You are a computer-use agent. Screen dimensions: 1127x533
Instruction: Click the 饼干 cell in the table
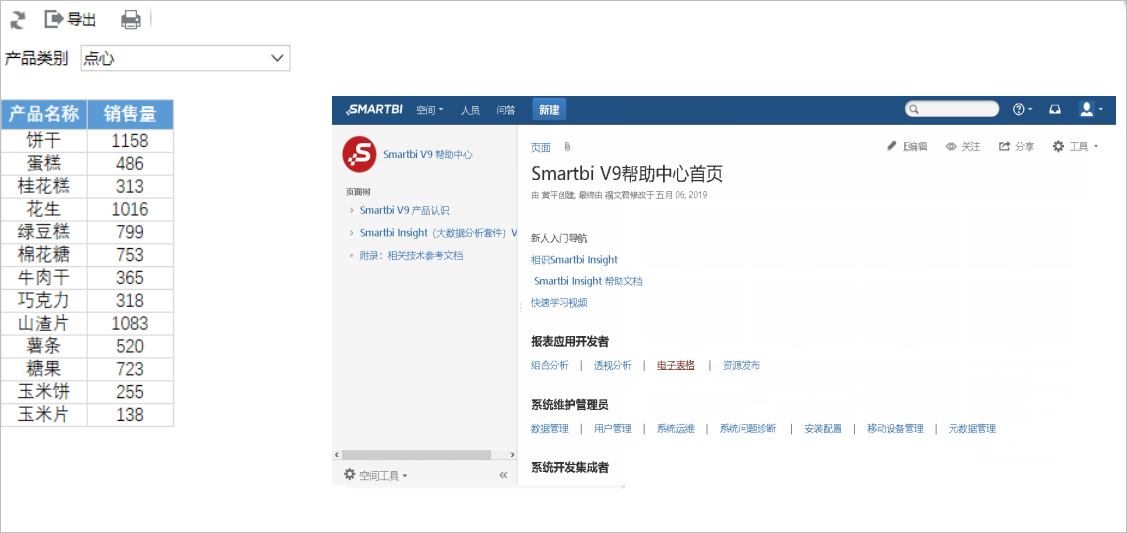pos(44,140)
